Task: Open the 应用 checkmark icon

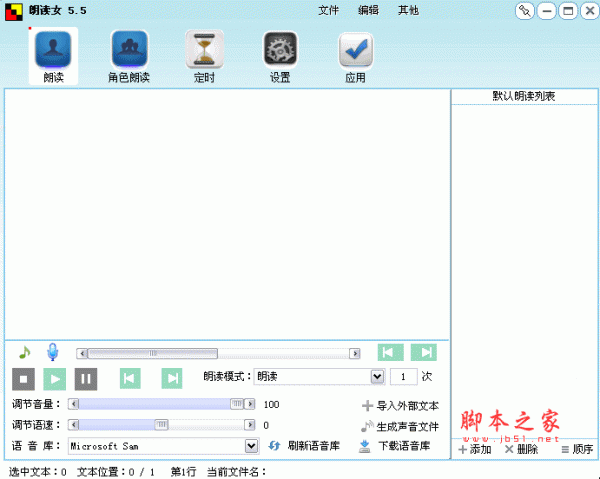Action: [356, 50]
